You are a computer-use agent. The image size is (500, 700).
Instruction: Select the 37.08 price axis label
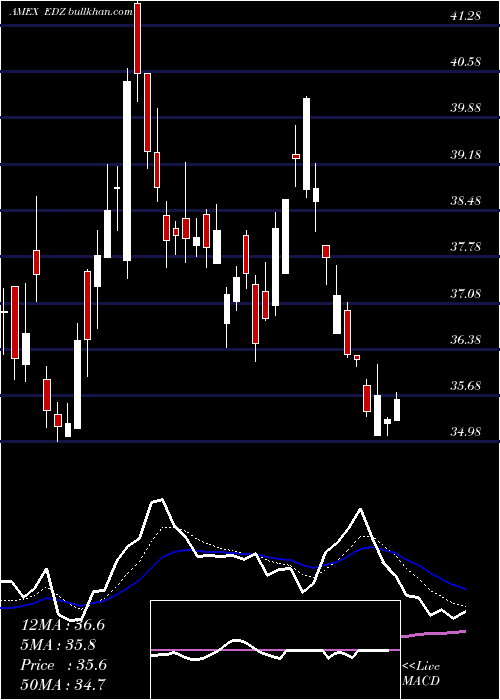(465, 294)
